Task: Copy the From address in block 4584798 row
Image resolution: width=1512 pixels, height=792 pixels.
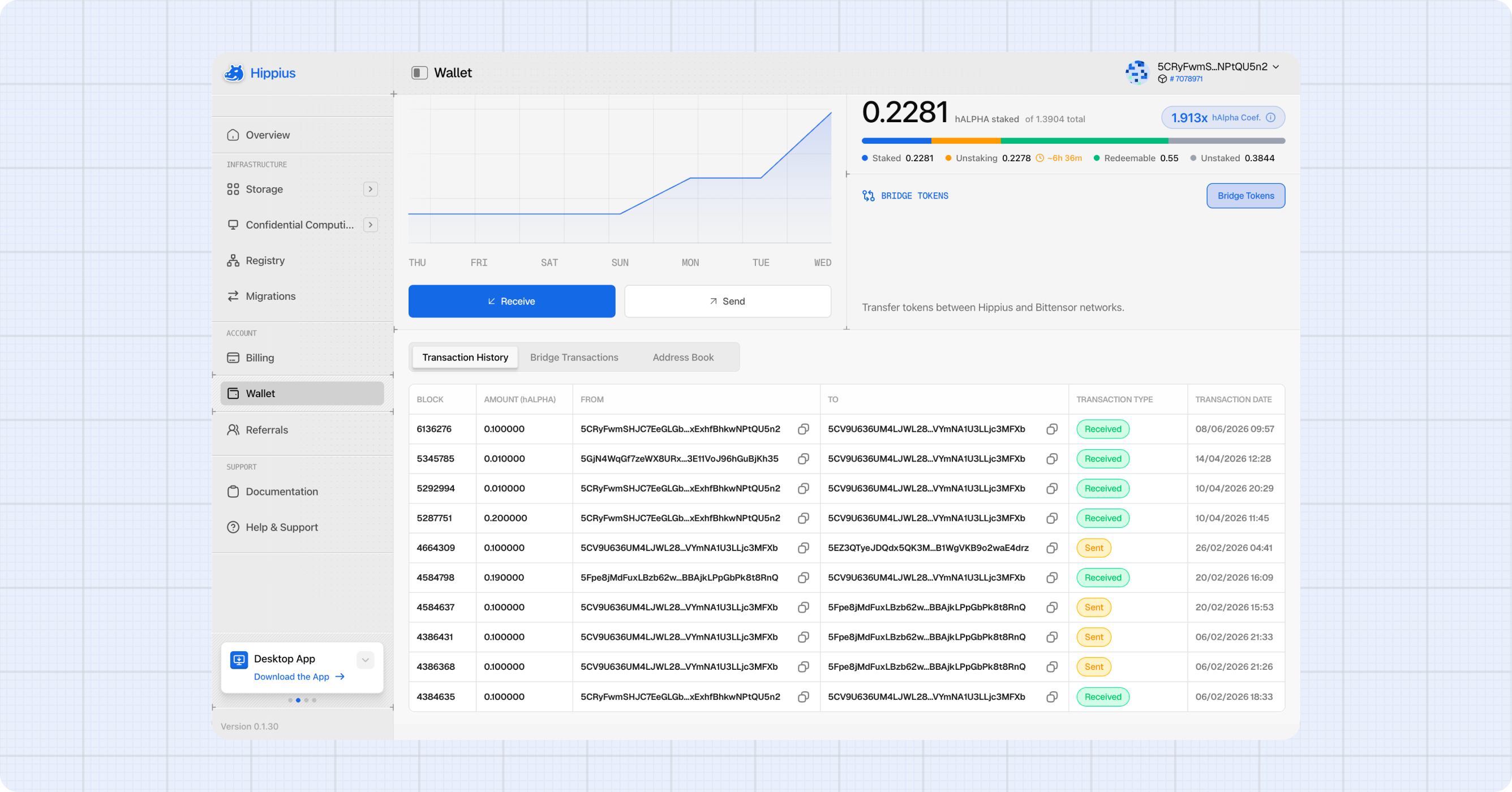Action: click(x=804, y=578)
